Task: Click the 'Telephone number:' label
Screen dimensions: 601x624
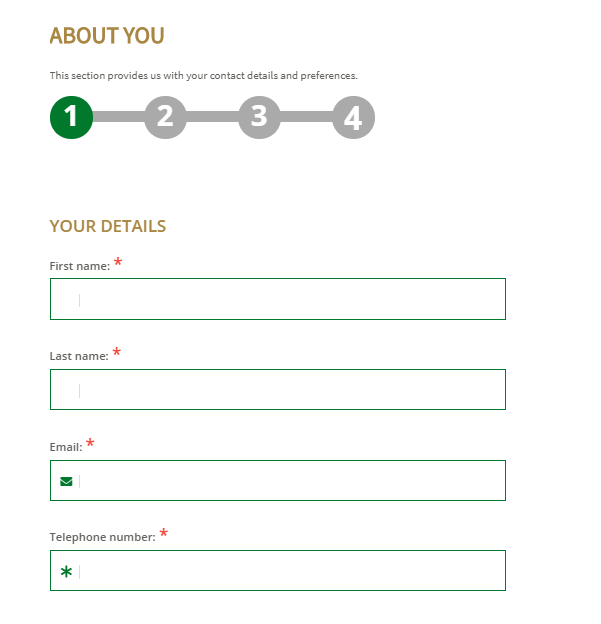Action: 102,537
